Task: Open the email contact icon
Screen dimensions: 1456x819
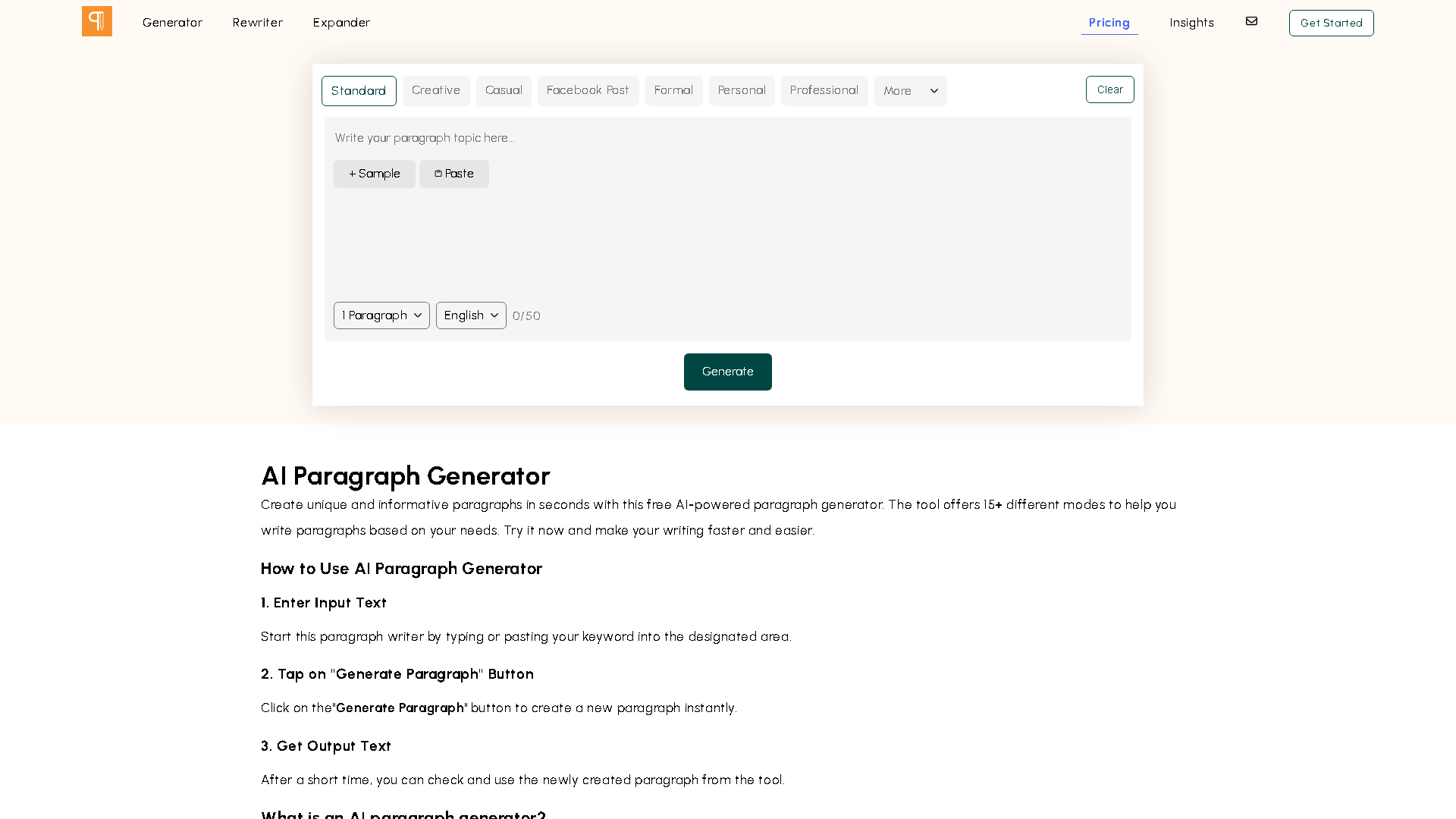Action: coord(1251,21)
